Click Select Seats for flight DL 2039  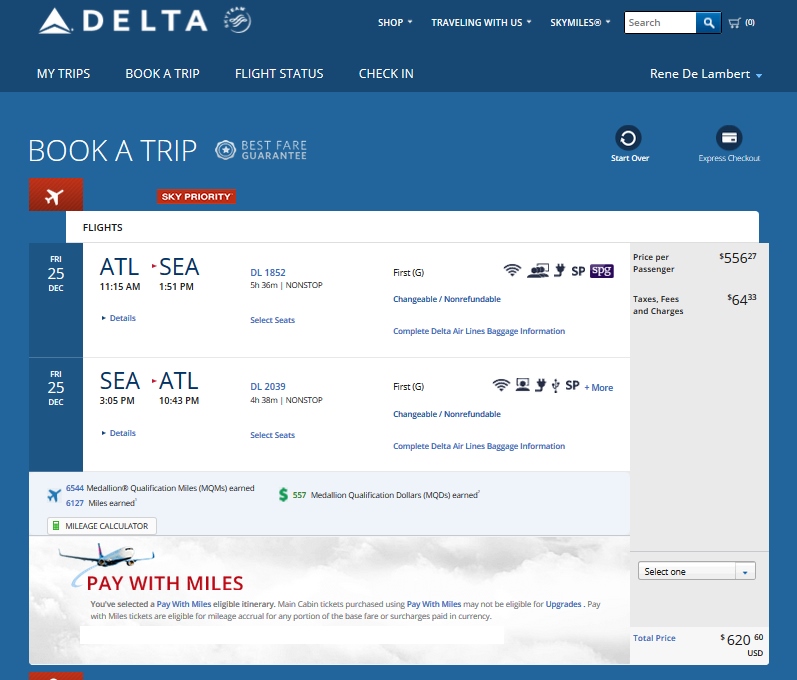tap(272, 435)
